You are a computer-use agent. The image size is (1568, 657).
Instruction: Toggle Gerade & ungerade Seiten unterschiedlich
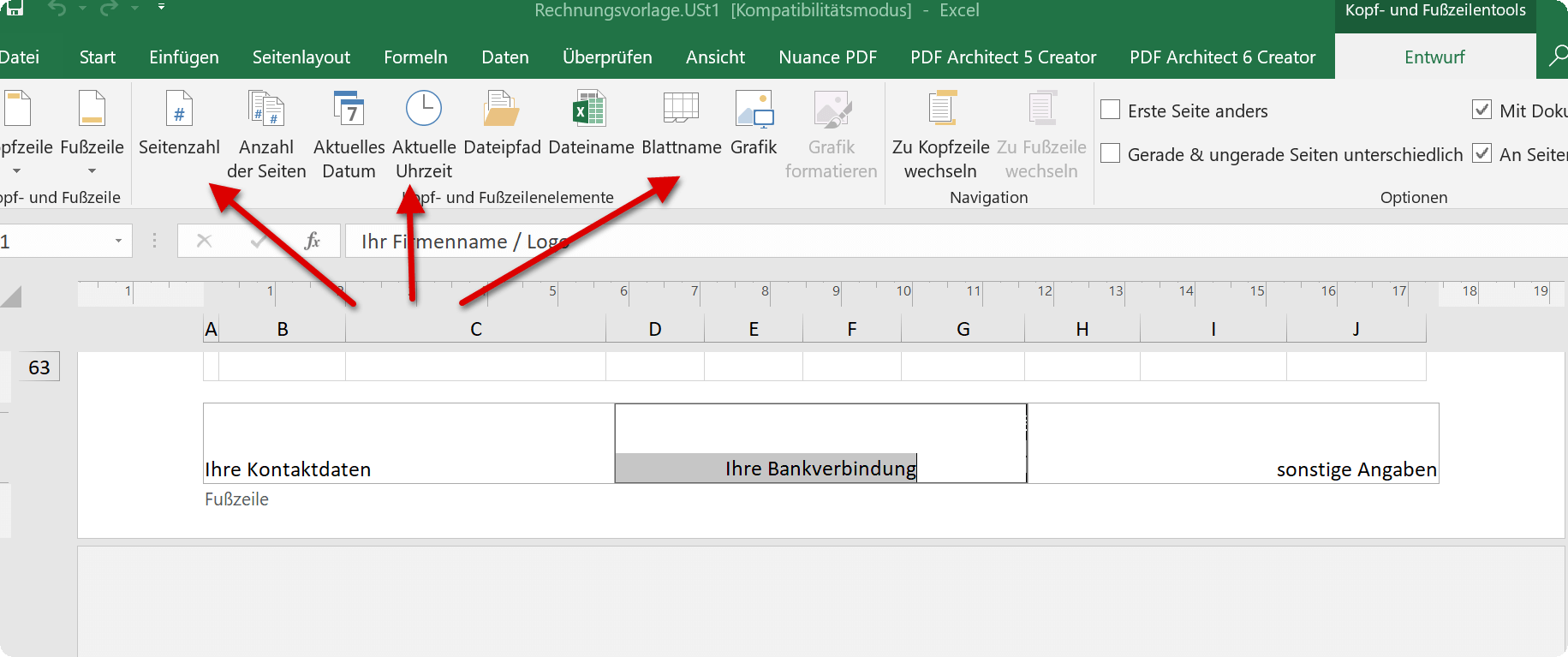point(1110,153)
